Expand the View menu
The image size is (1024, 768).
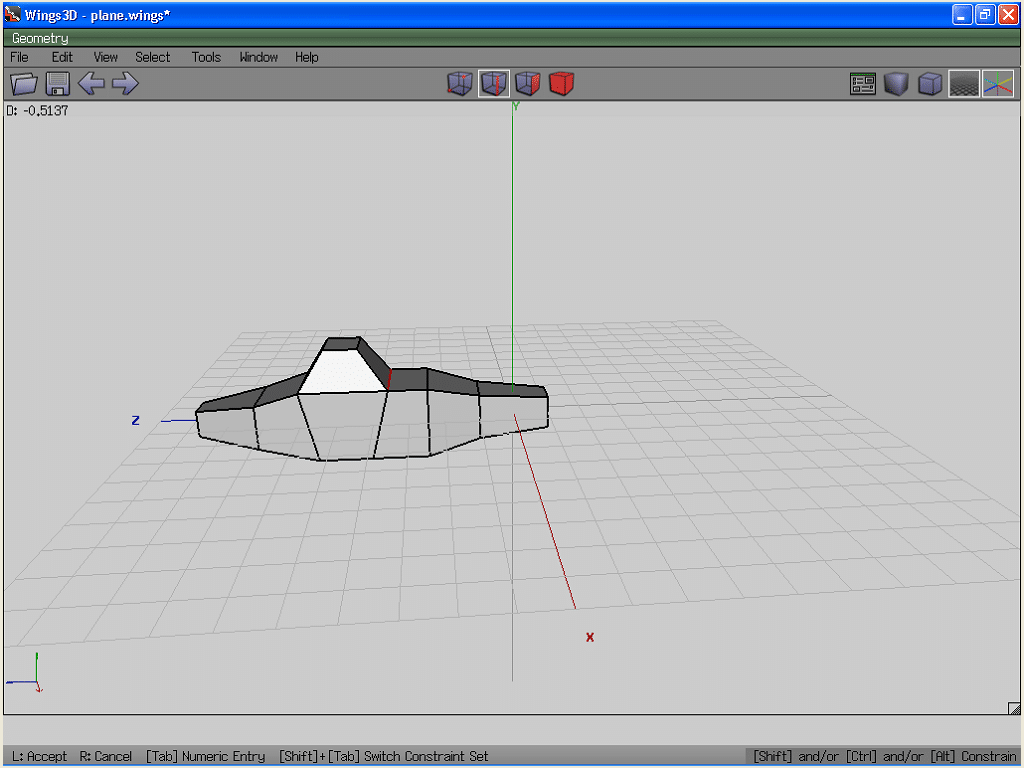point(105,57)
